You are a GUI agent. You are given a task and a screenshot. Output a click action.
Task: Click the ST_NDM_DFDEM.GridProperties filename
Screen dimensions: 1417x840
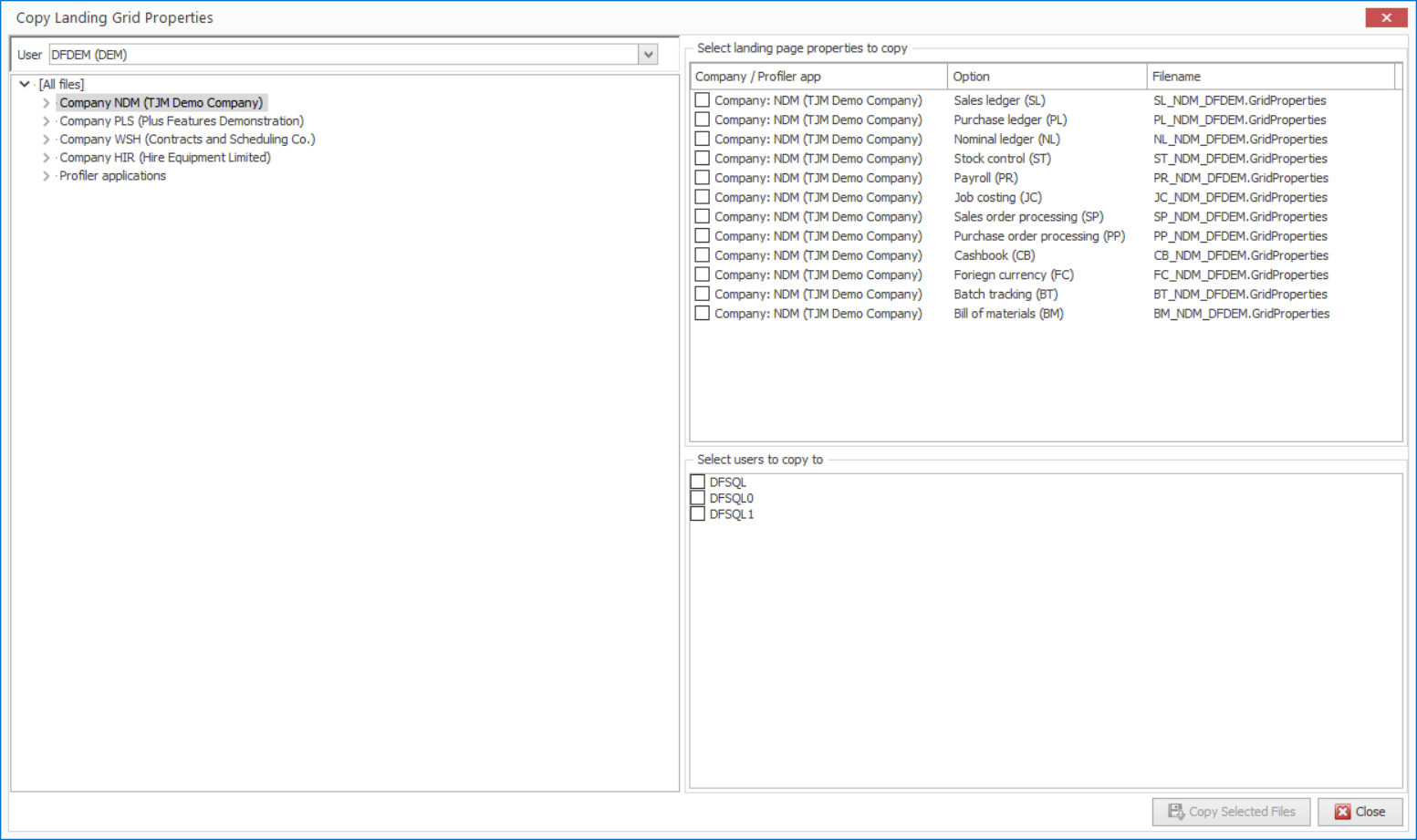coord(1241,158)
